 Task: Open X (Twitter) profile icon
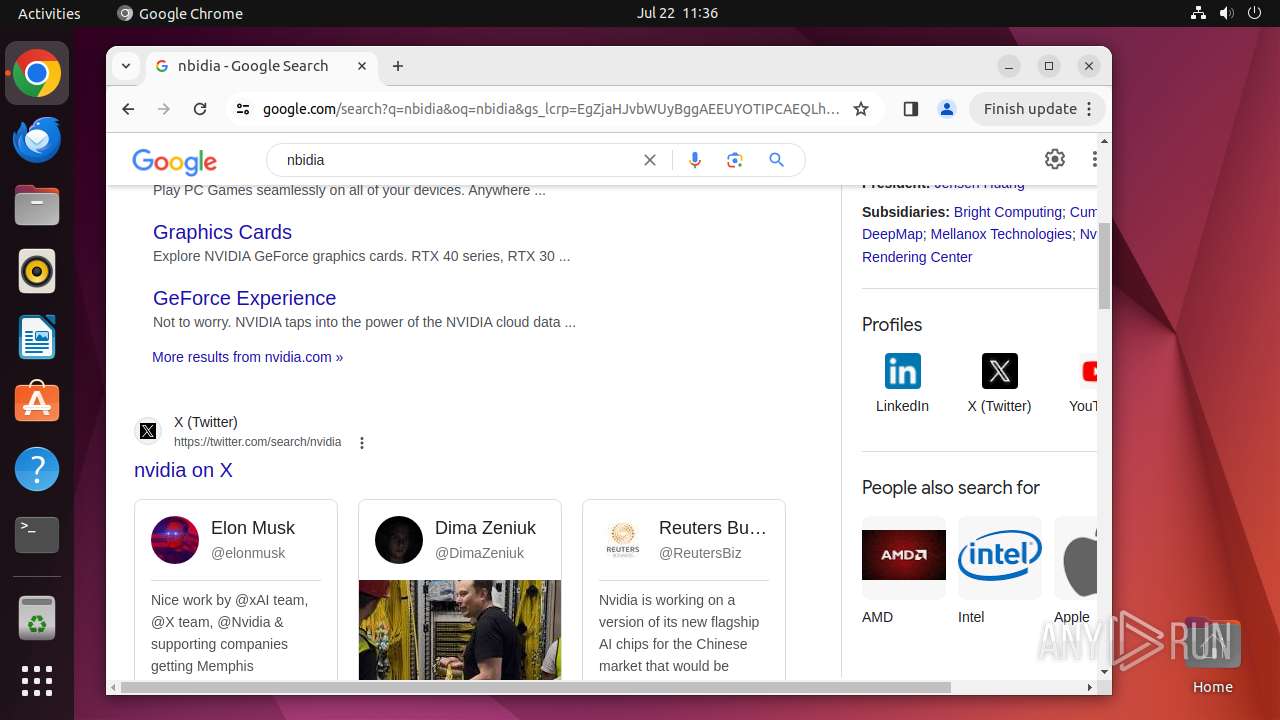[999, 371]
